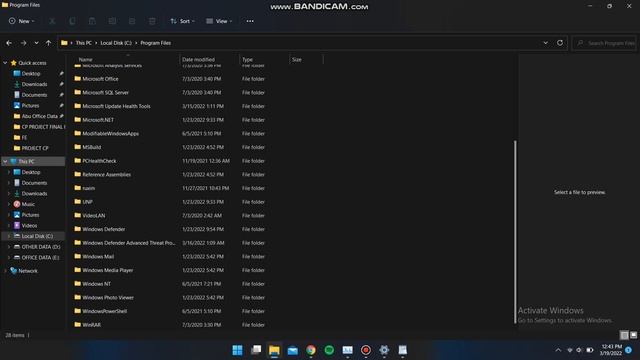The height and width of the screenshot is (360, 640).
Task: Open Task View from the taskbar
Action: (x=256, y=350)
